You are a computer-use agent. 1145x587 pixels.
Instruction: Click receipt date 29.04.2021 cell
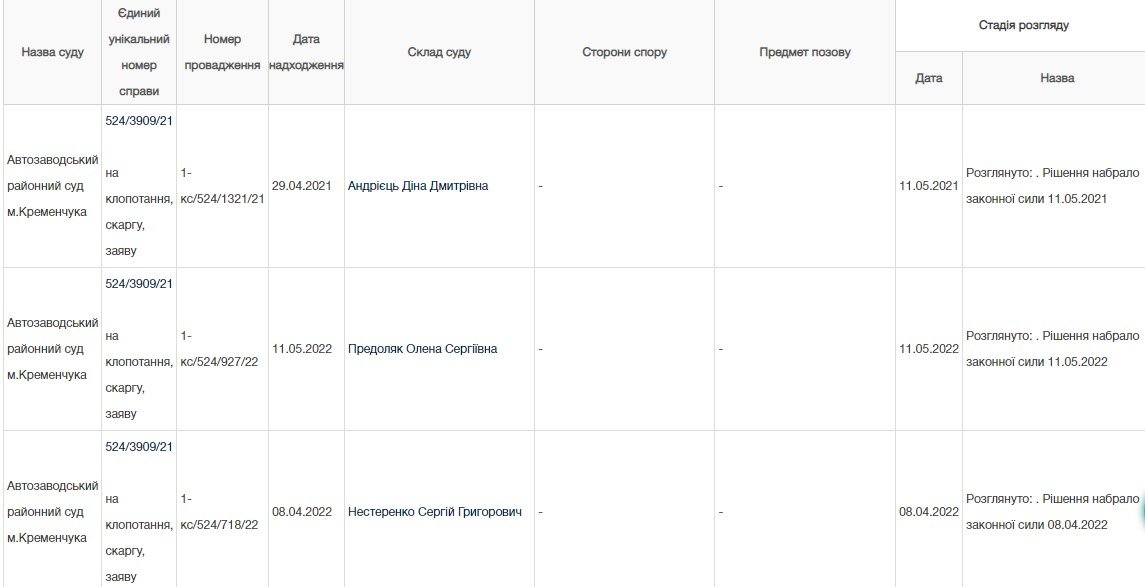[301, 186]
